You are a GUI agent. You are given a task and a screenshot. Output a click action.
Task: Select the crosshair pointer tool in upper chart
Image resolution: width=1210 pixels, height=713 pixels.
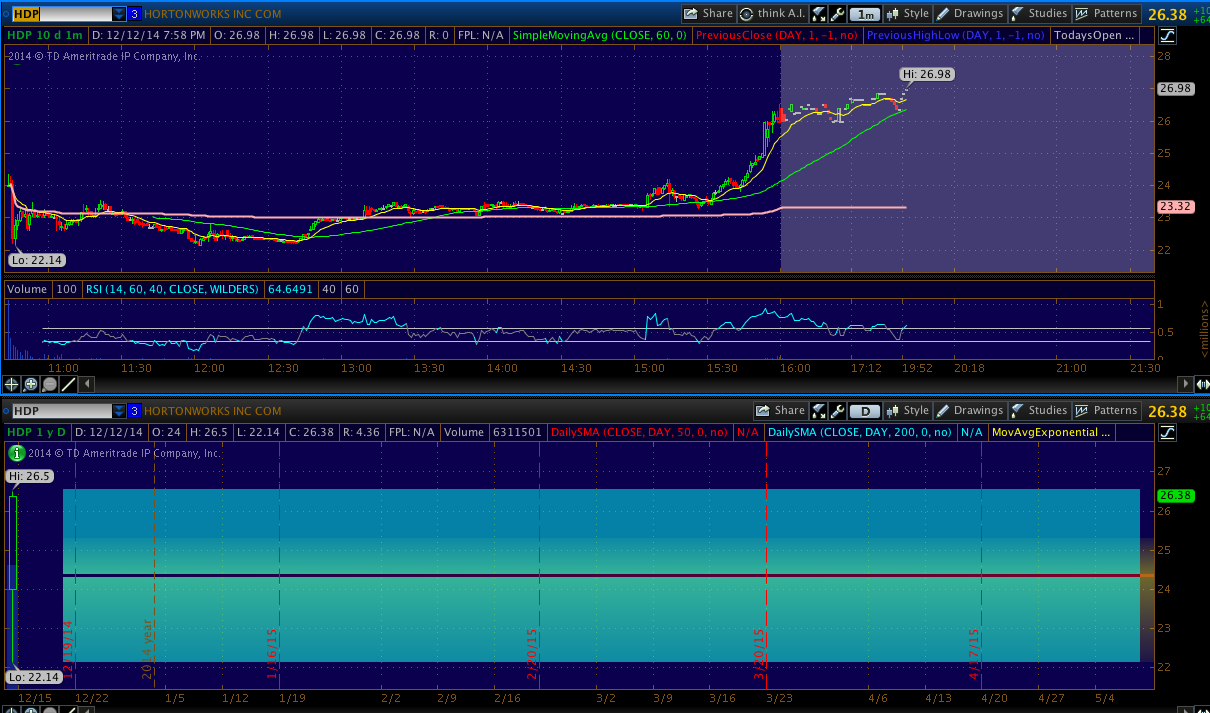click(x=12, y=384)
